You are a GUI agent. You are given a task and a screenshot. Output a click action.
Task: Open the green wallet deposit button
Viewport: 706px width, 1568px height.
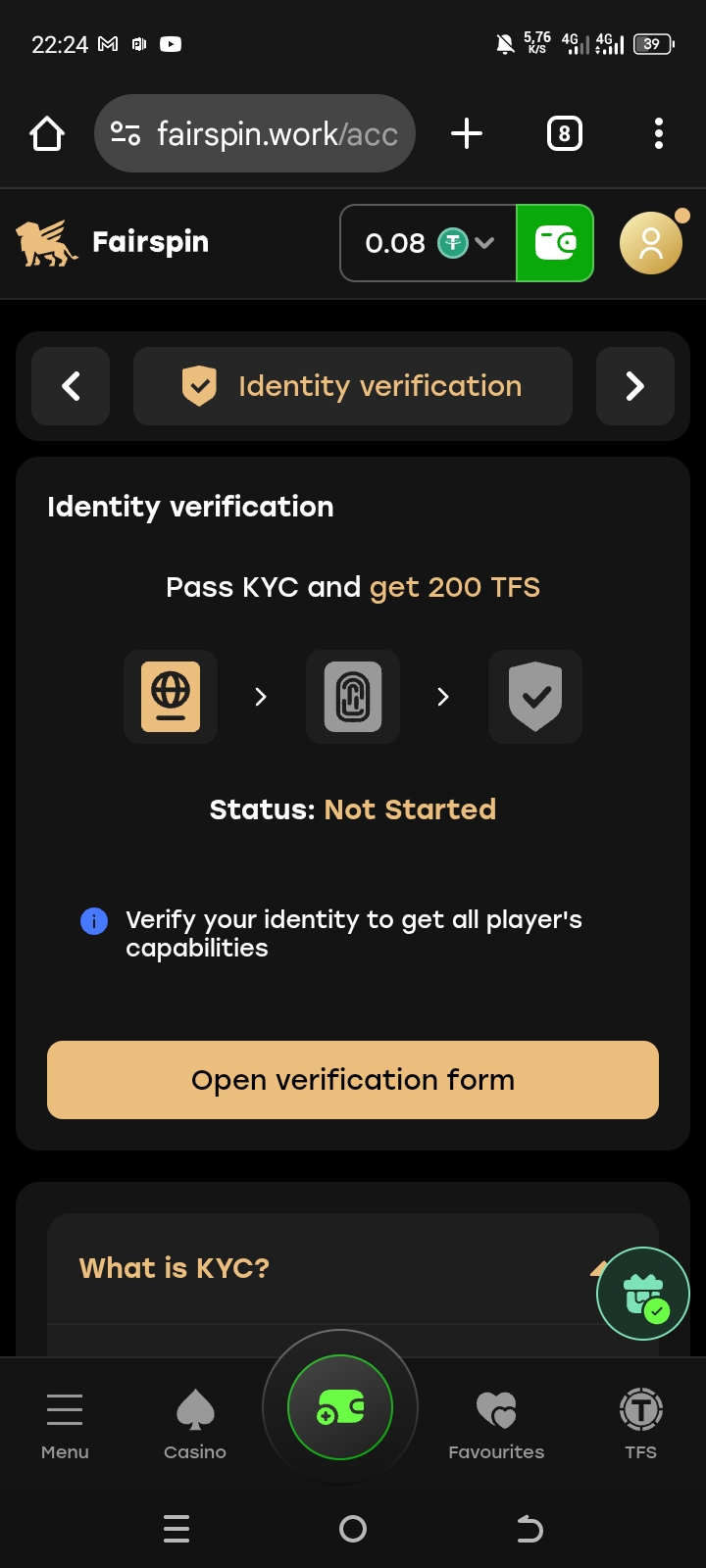tap(555, 243)
